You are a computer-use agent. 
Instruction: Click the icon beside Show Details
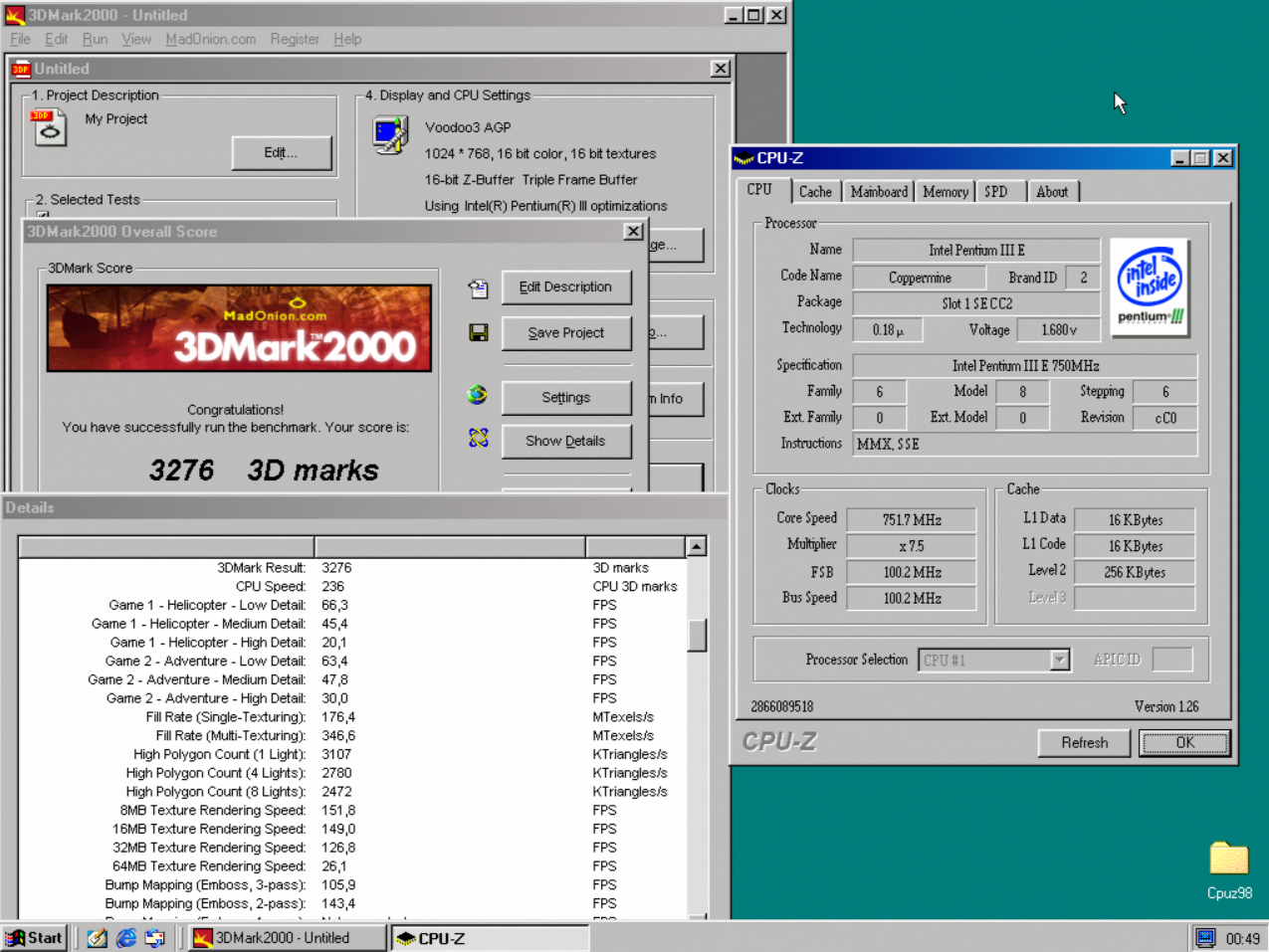479,438
